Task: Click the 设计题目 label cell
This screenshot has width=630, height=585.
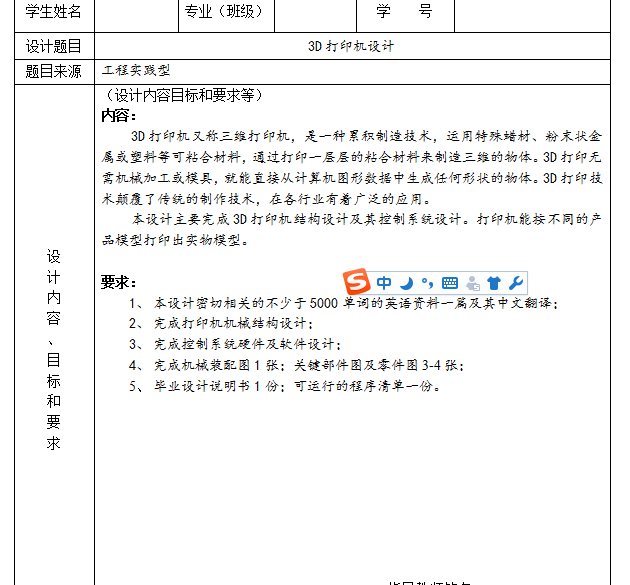Action: click(54, 46)
